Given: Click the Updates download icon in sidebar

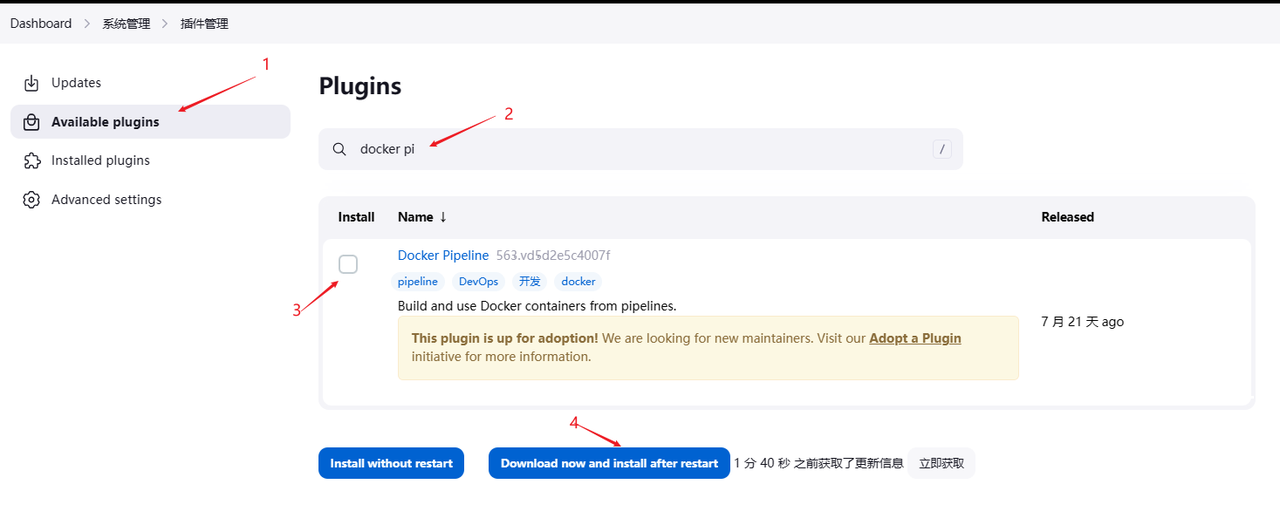Looking at the screenshot, I should [32, 83].
